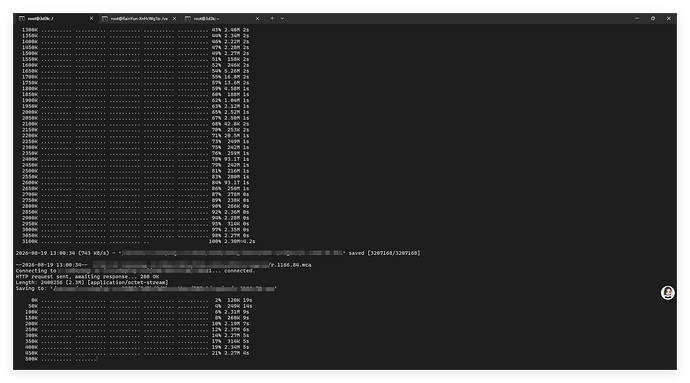Open a new terminal tab with the plus button
The height and width of the screenshot is (383, 690).
[272, 18]
